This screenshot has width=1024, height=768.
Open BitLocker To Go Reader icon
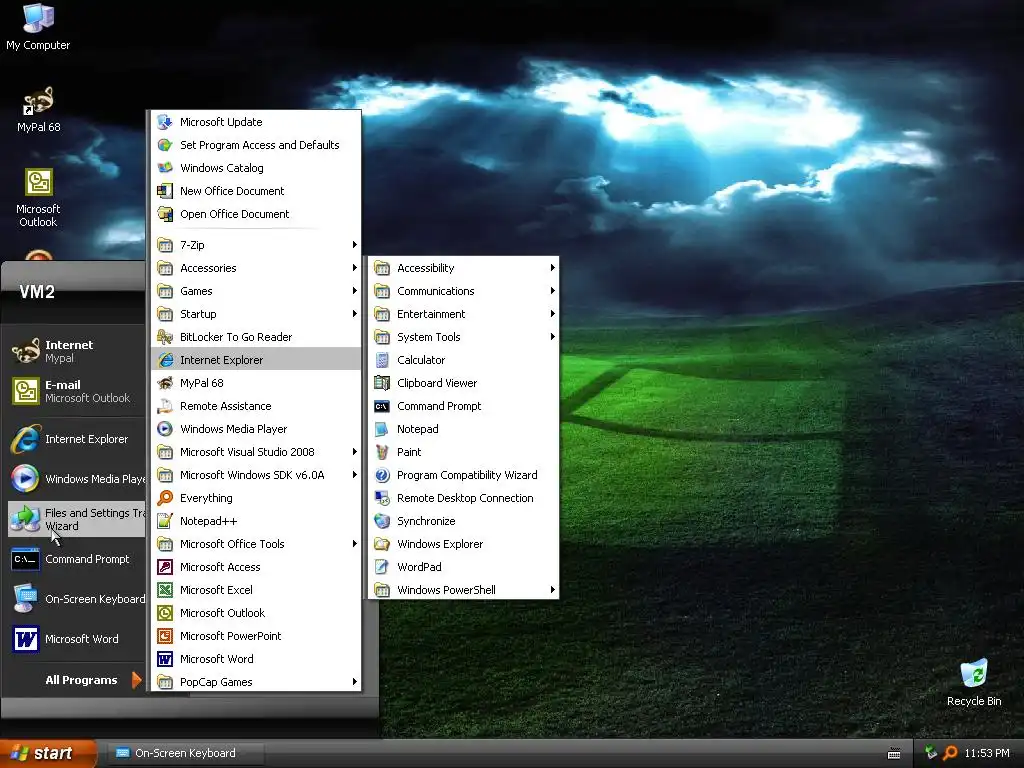click(165, 337)
